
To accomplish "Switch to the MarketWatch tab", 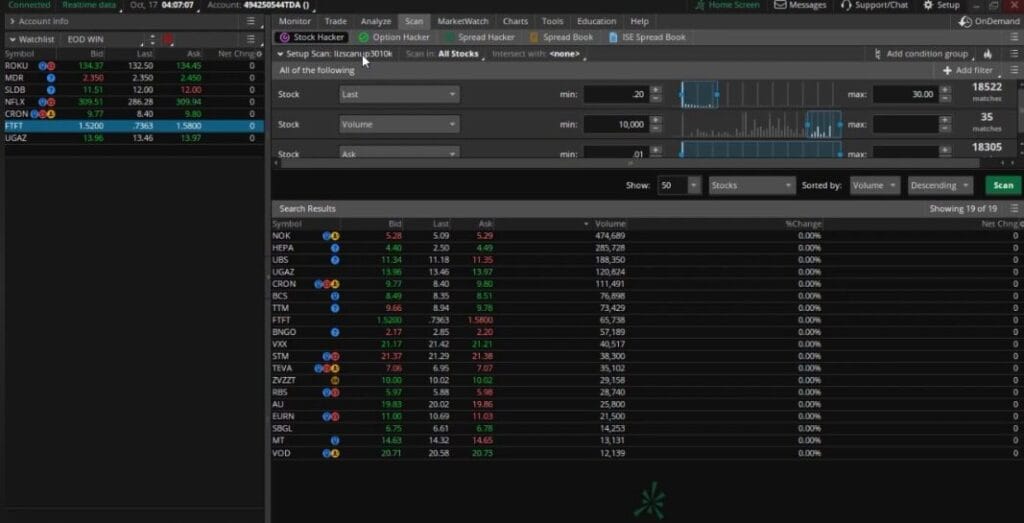I will 463,21.
